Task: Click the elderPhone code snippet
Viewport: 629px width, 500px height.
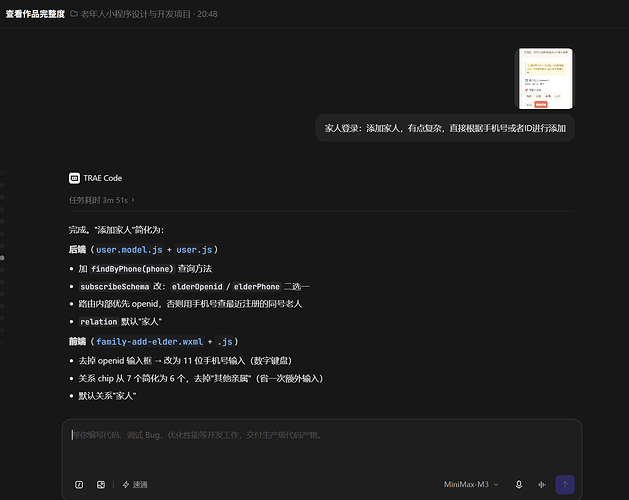Action: tap(256, 287)
